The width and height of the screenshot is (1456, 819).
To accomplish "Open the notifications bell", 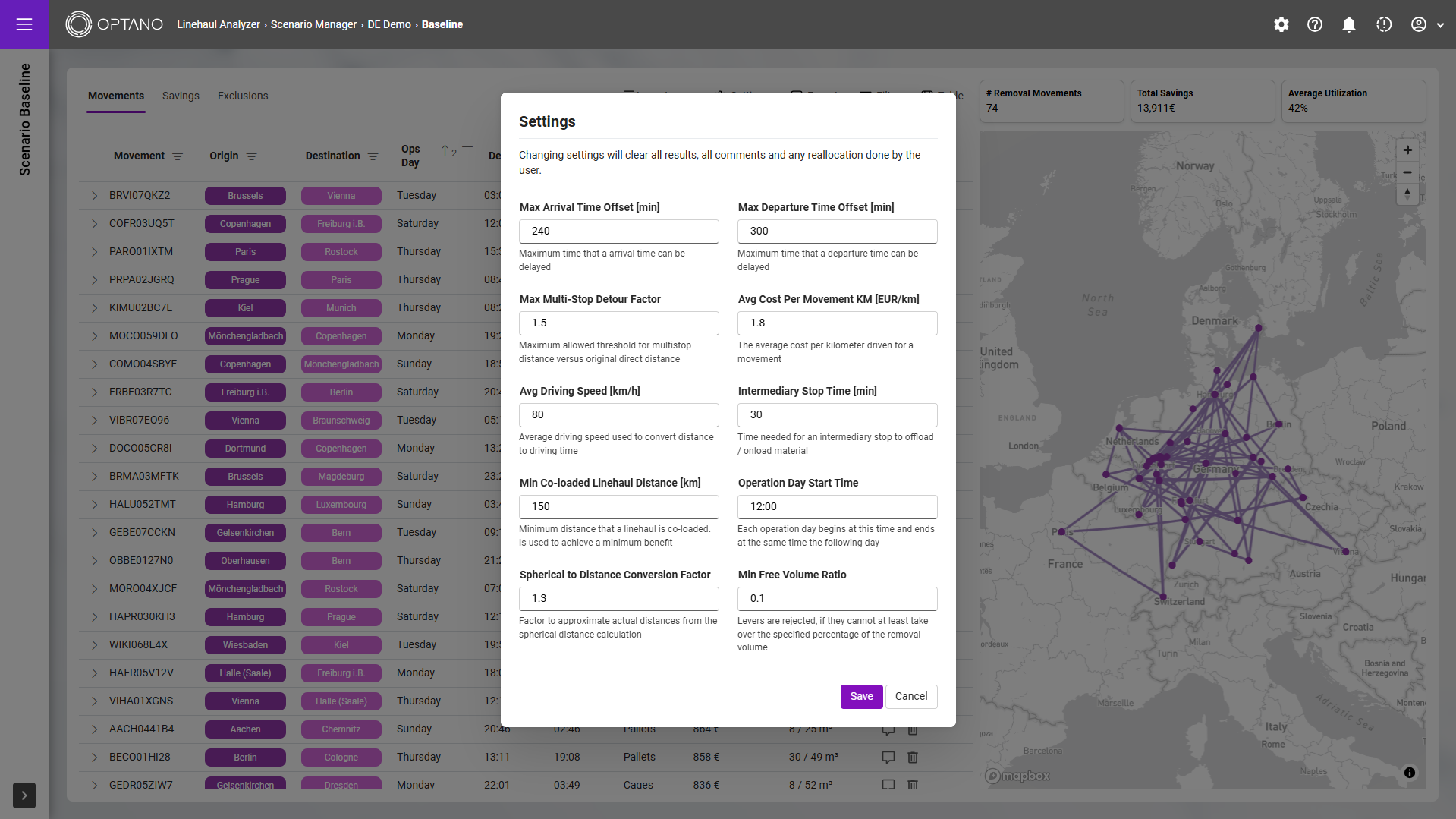I will 1348,24.
